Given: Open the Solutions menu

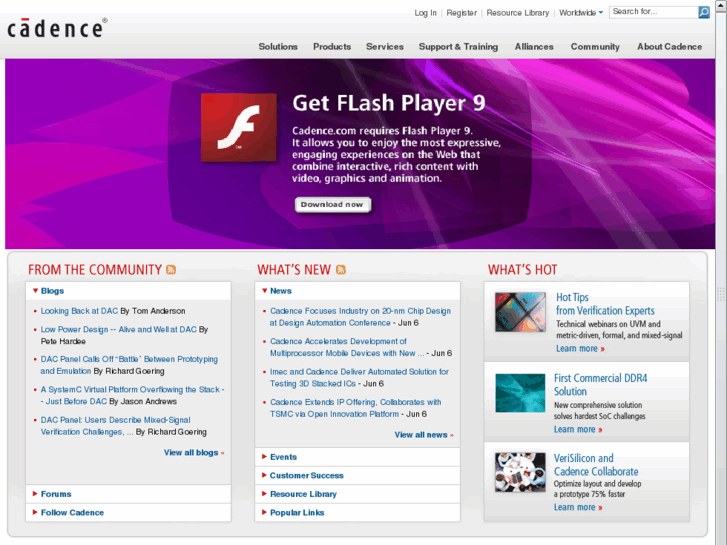Looking at the screenshot, I should tap(278, 46).
